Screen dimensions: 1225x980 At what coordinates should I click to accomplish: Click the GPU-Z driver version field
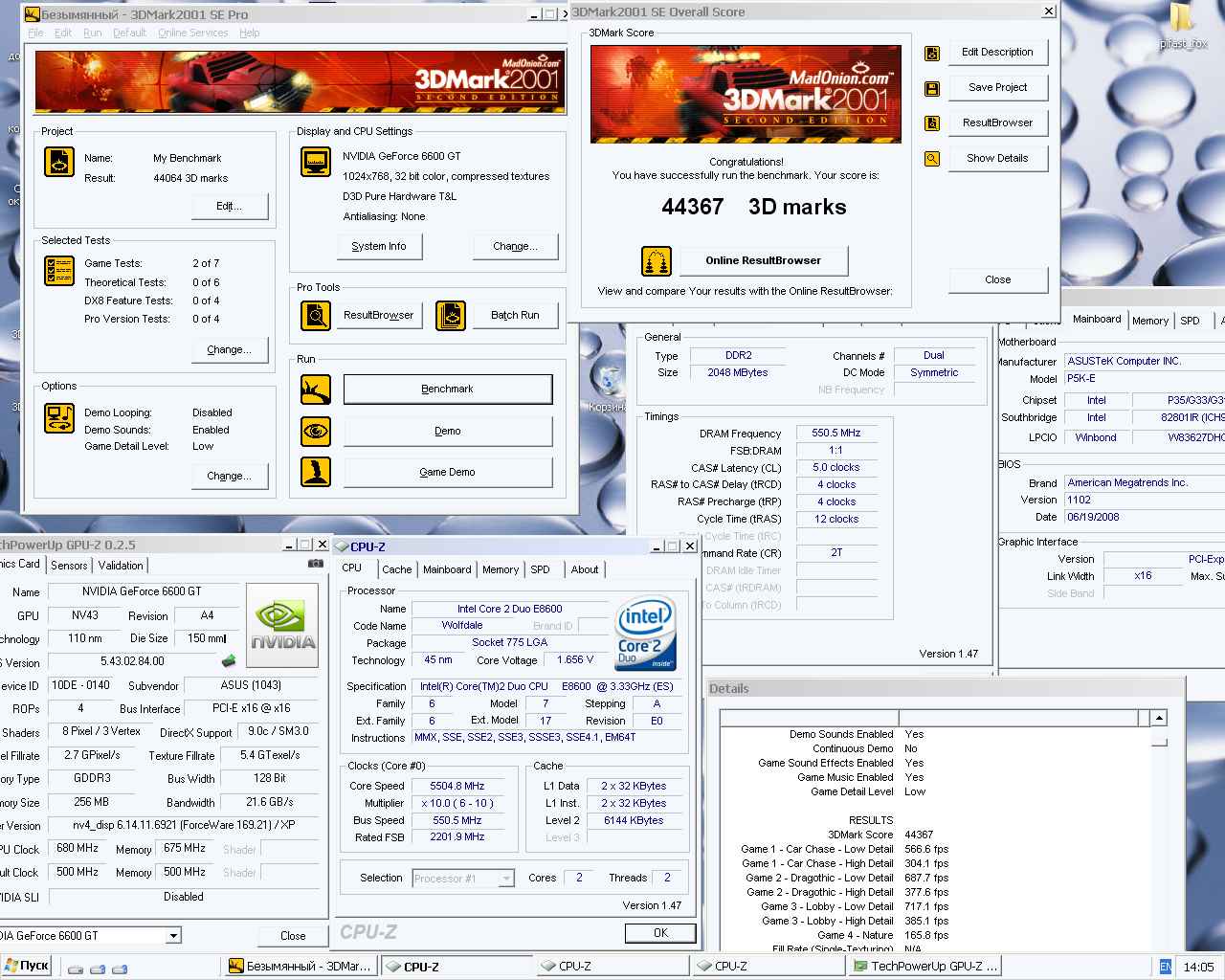tap(184, 825)
